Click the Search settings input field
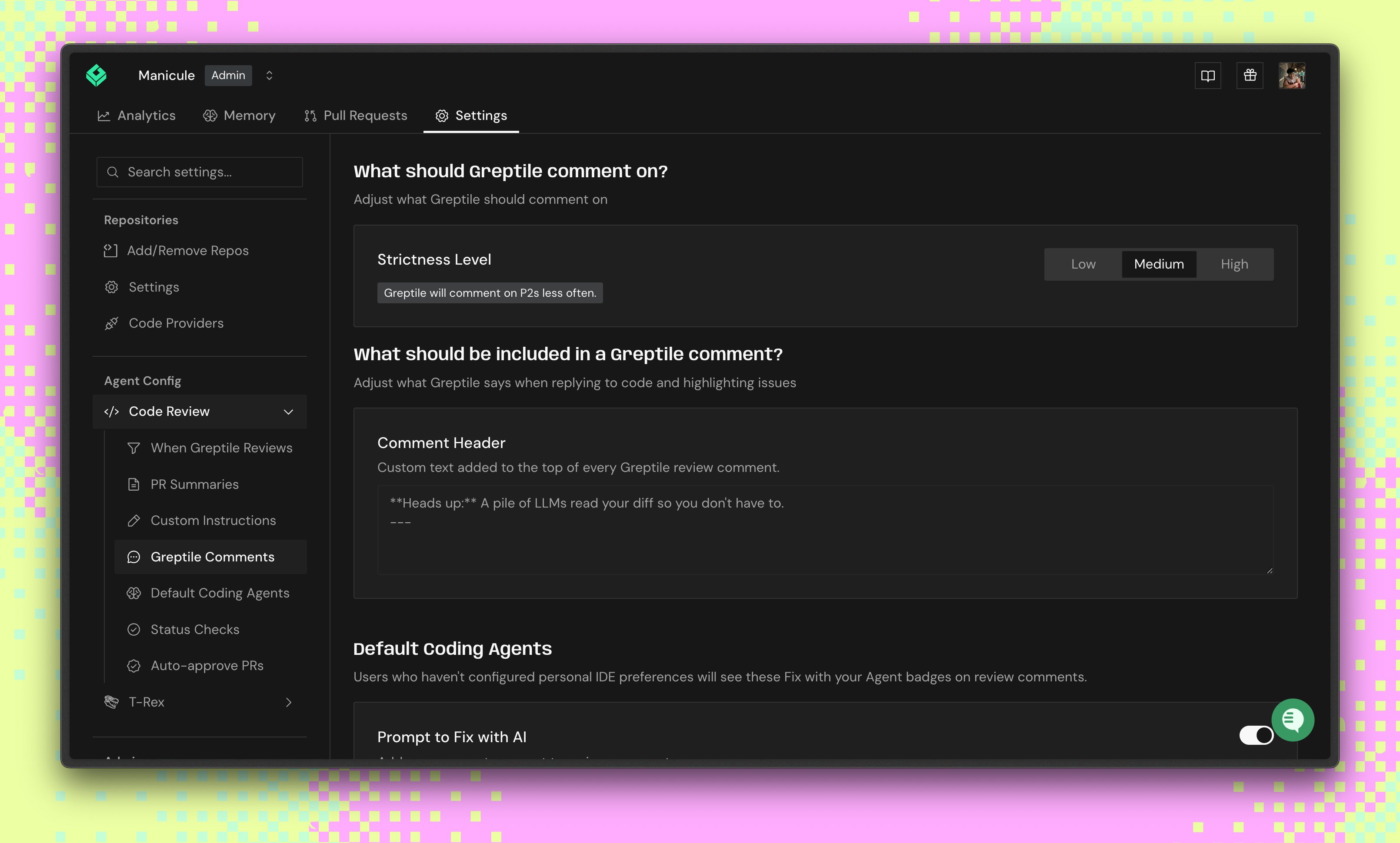 coord(200,172)
